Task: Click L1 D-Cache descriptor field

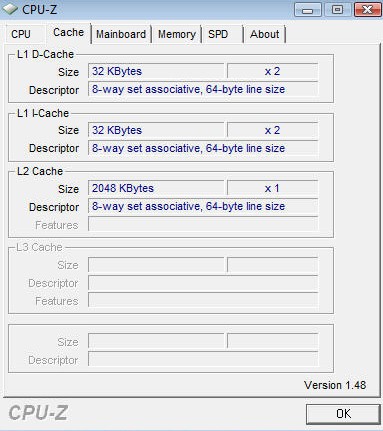Action: coord(203,89)
